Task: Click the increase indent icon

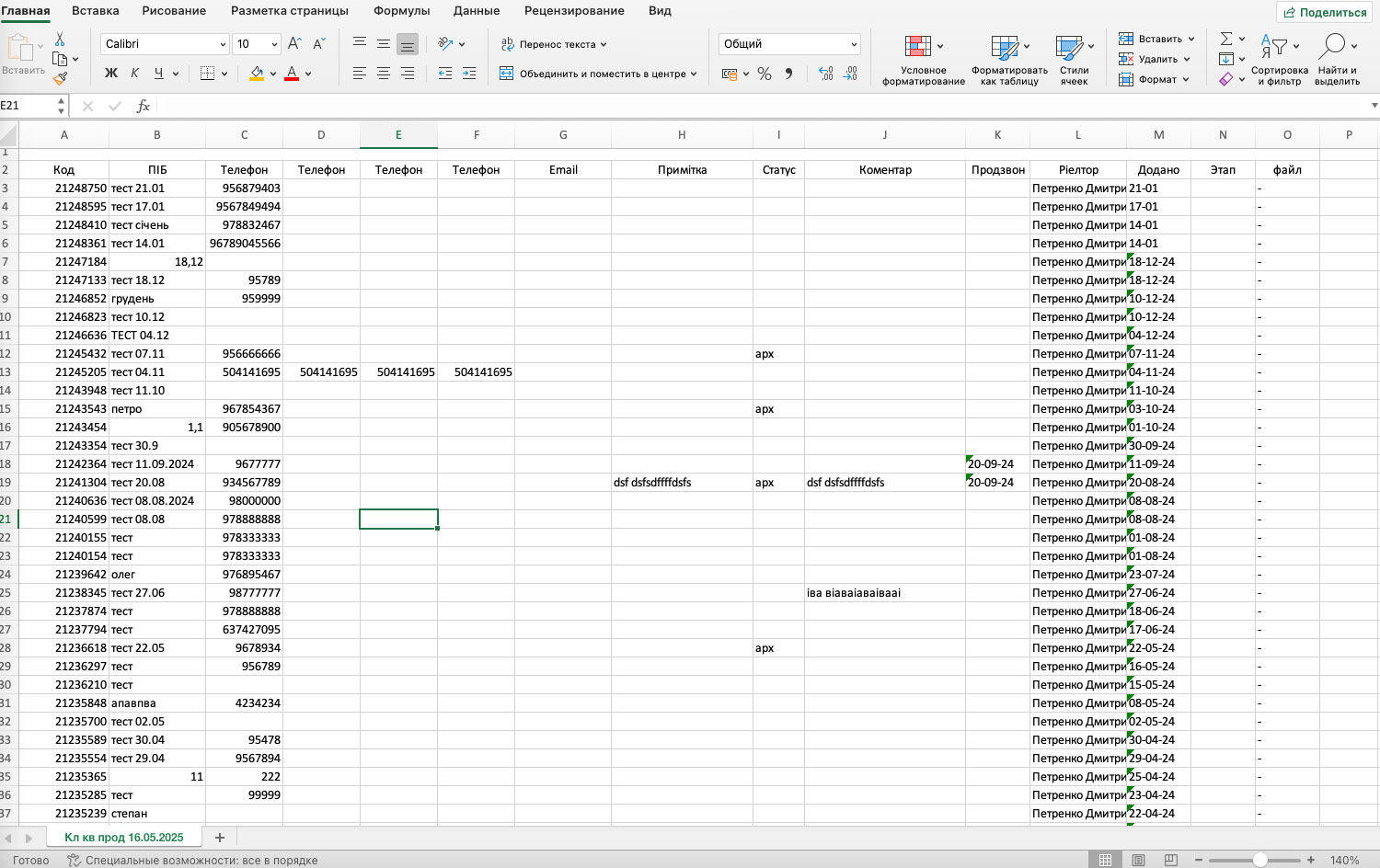Action: tap(468, 74)
